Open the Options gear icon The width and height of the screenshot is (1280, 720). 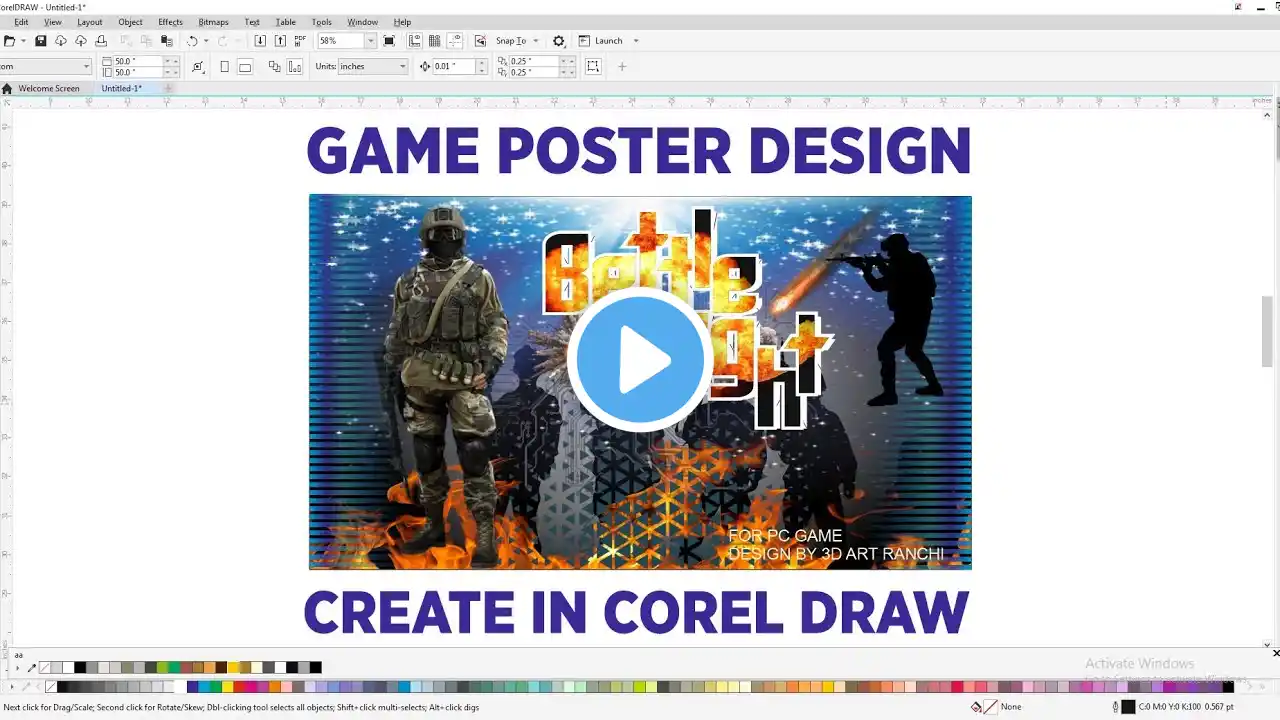(559, 41)
